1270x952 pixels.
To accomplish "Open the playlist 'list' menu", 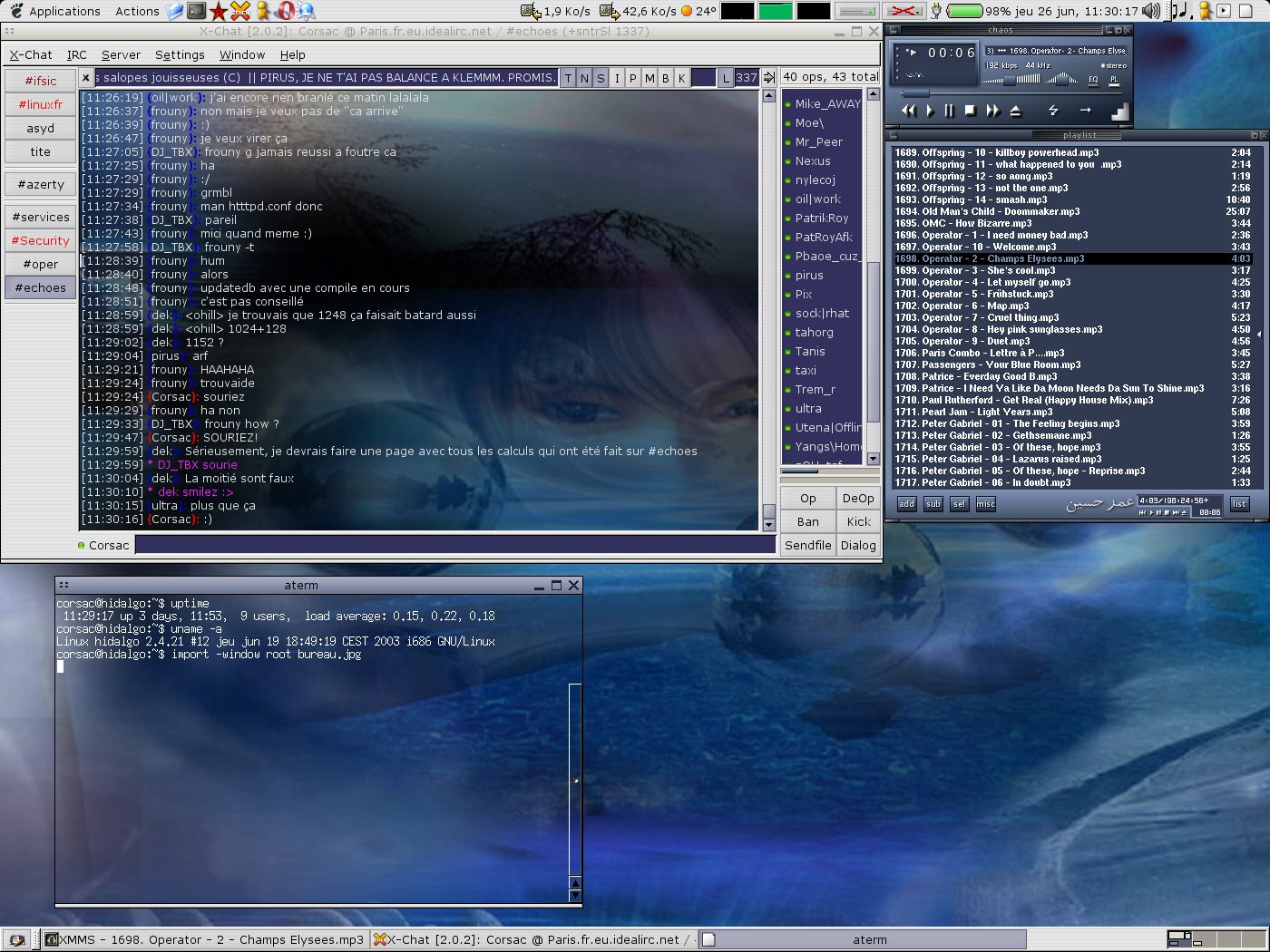I will [x=1239, y=504].
